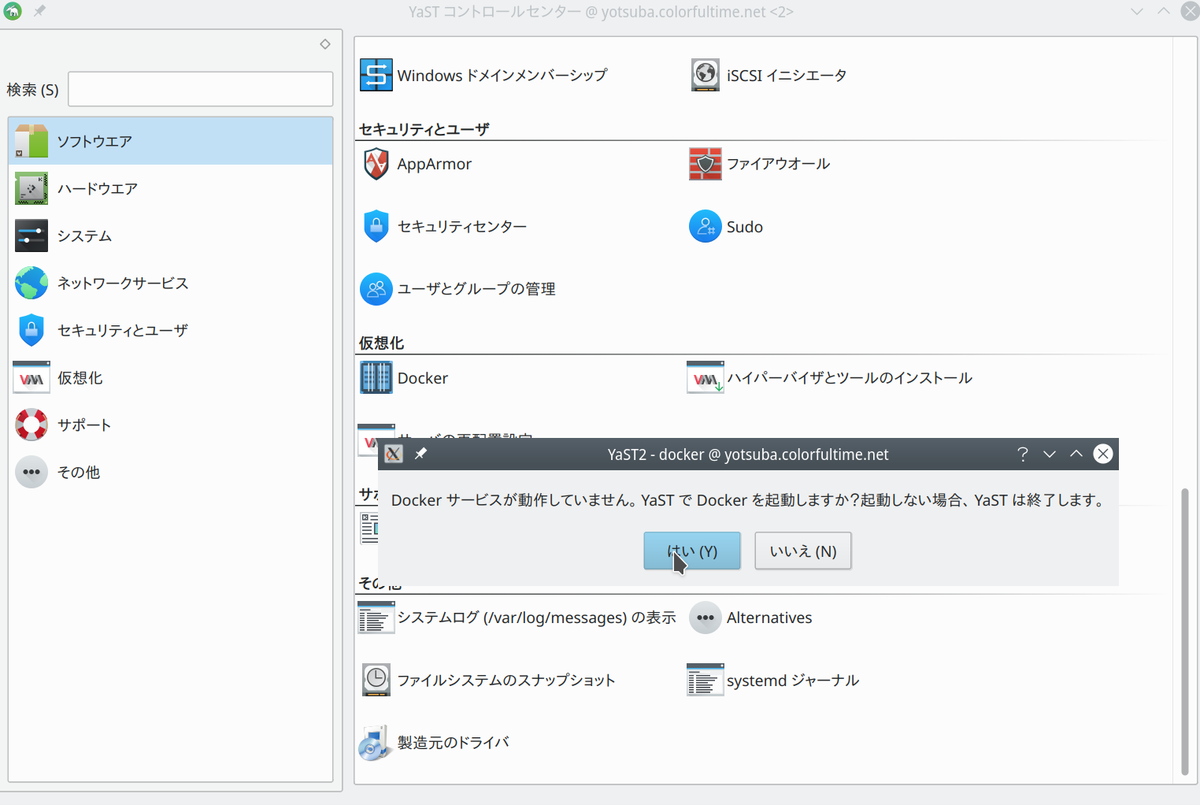Open ハイパーバイザとツールのインストール
This screenshot has width=1200, height=805.
830,378
